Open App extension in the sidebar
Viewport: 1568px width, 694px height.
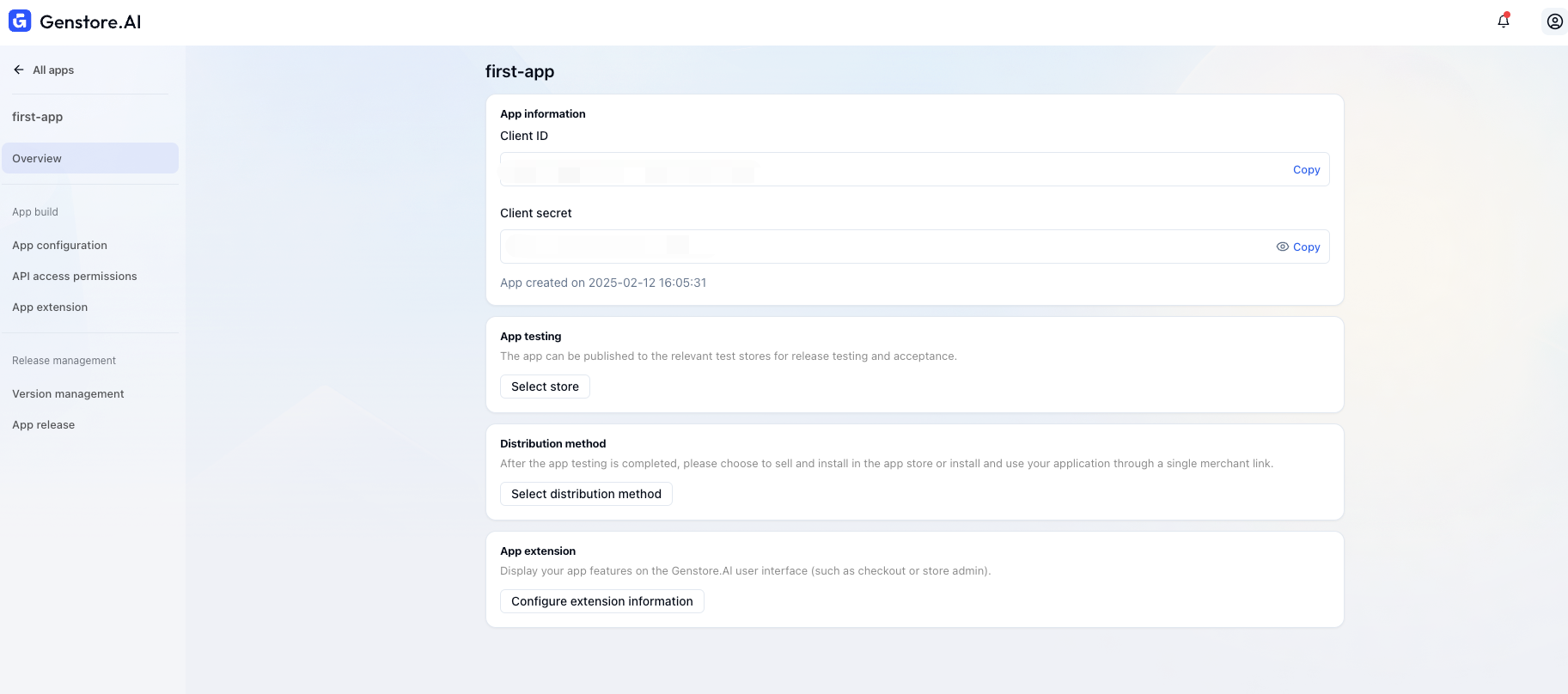pos(50,307)
